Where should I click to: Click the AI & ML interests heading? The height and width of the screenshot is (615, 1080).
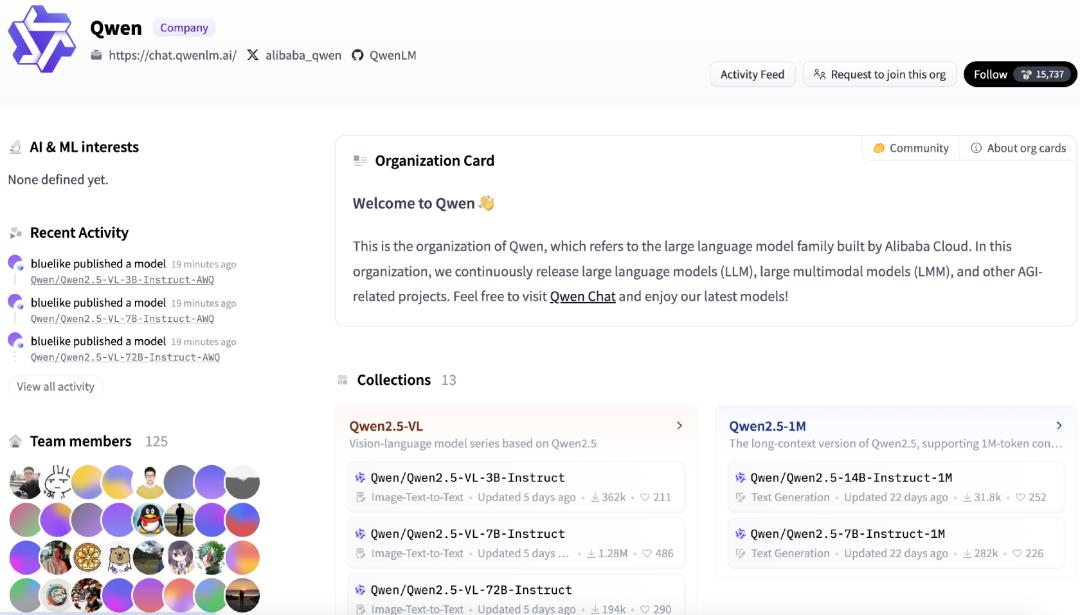pos(84,147)
